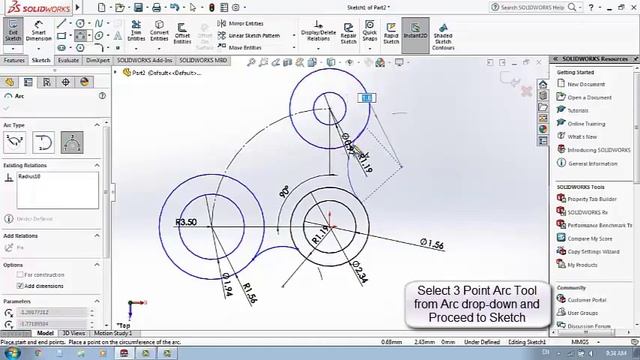640x360 pixels.
Task: Open the Smart Dimension dropdown arrow
Action: pos(39,49)
